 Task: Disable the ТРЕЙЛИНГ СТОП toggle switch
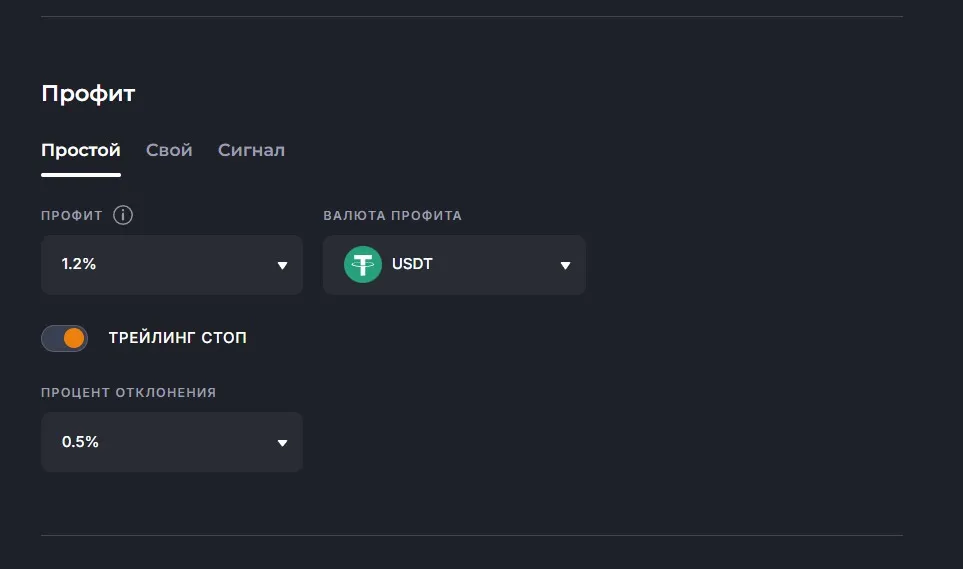64,338
